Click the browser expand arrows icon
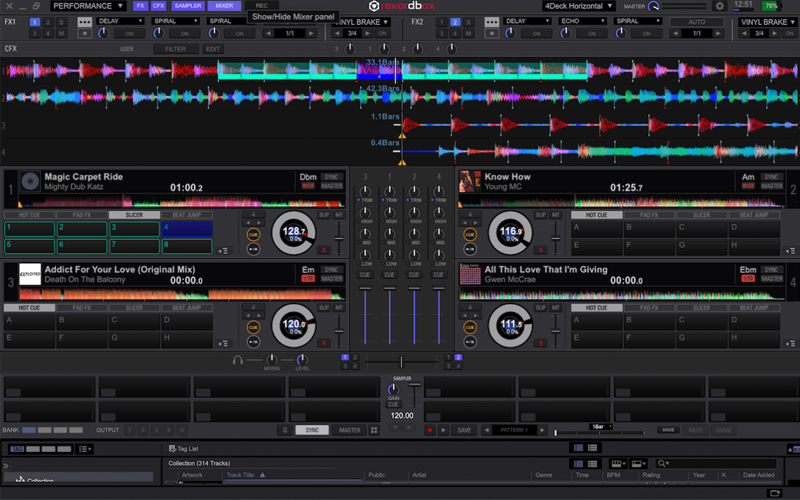Viewport: 800px width, 500px height. (x=6, y=466)
